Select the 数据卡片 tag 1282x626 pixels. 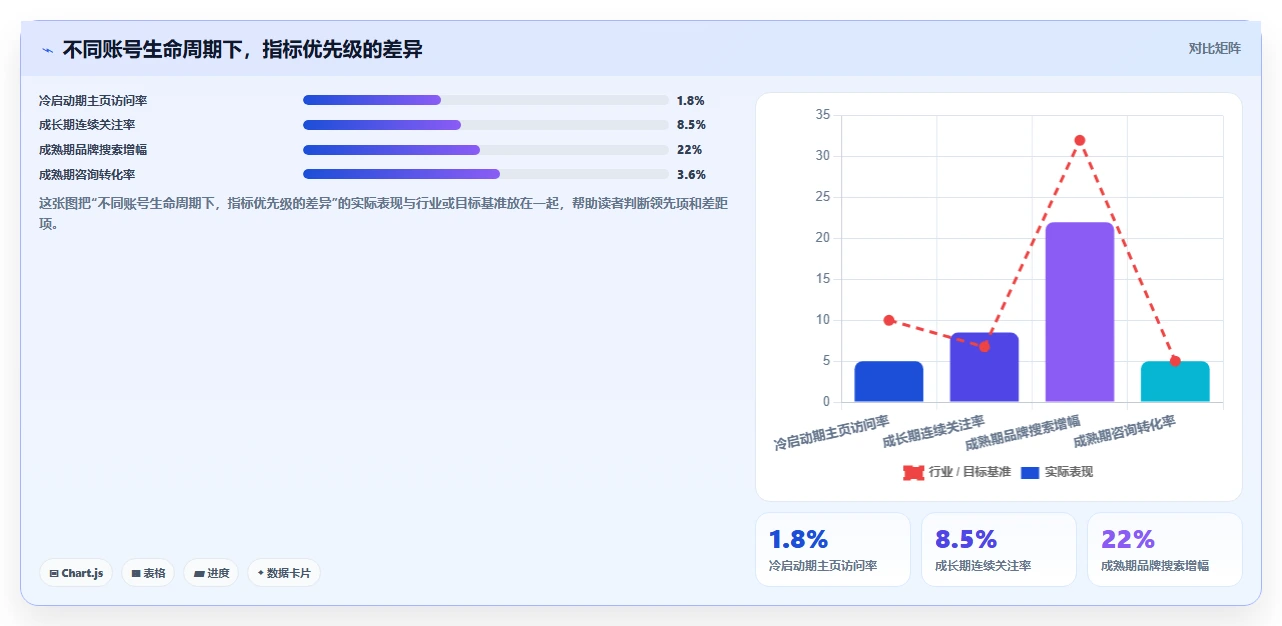284,573
